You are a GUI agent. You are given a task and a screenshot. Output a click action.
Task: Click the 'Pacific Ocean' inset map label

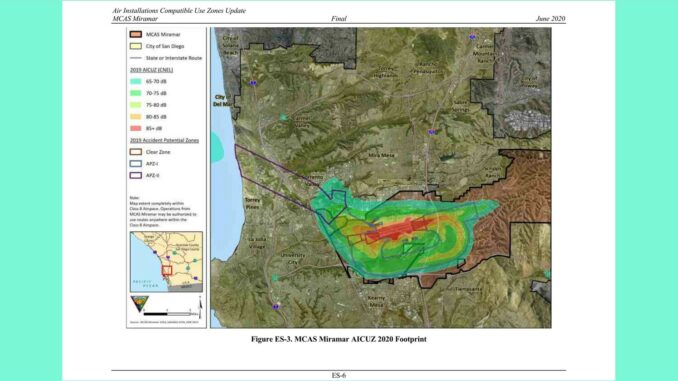click(x=145, y=284)
